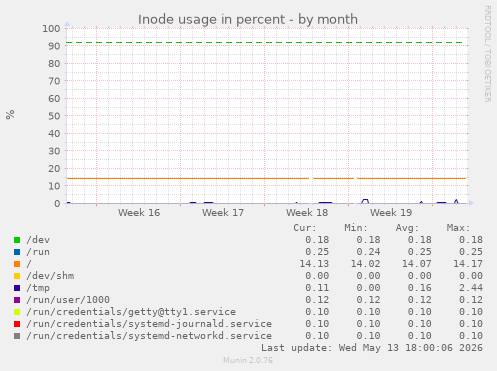Click the 0.16 average value for /tmp

point(420,288)
